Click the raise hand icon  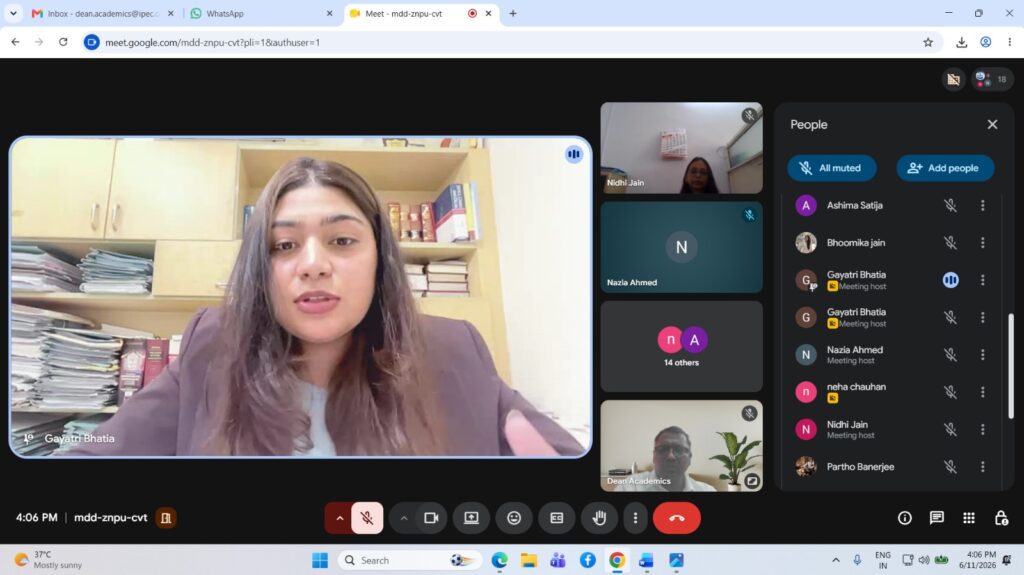(x=599, y=518)
